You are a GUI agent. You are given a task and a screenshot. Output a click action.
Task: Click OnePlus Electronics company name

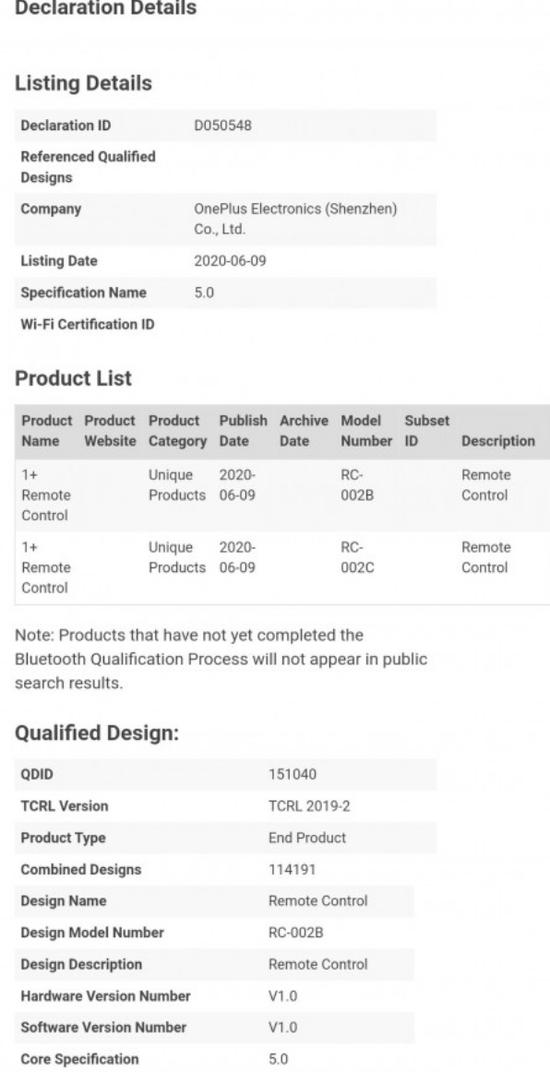coord(296,219)
